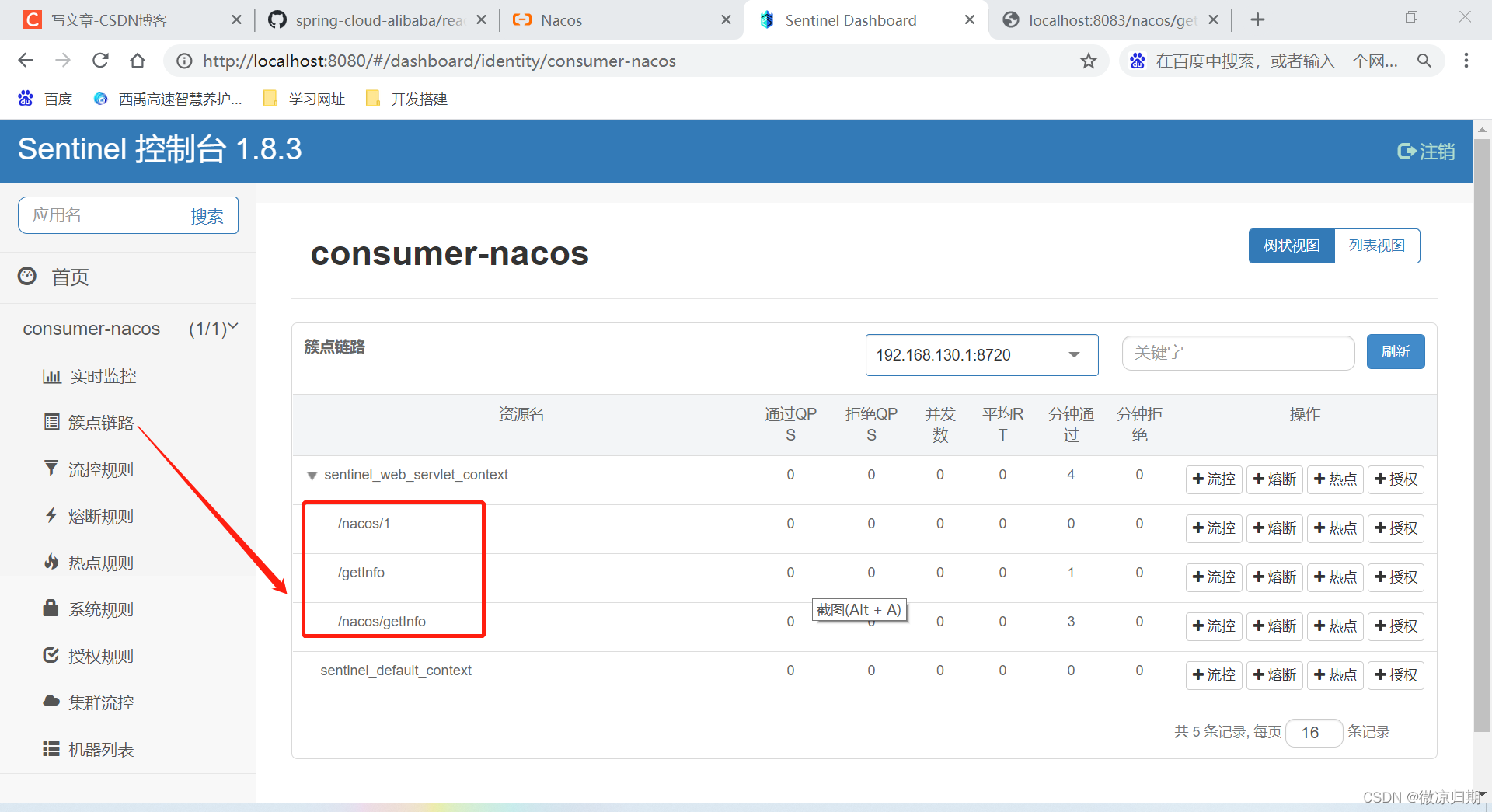1492x812 pixels.
Task: Add 热点 rule for /getInfo
Action: tap(1335, 577)
